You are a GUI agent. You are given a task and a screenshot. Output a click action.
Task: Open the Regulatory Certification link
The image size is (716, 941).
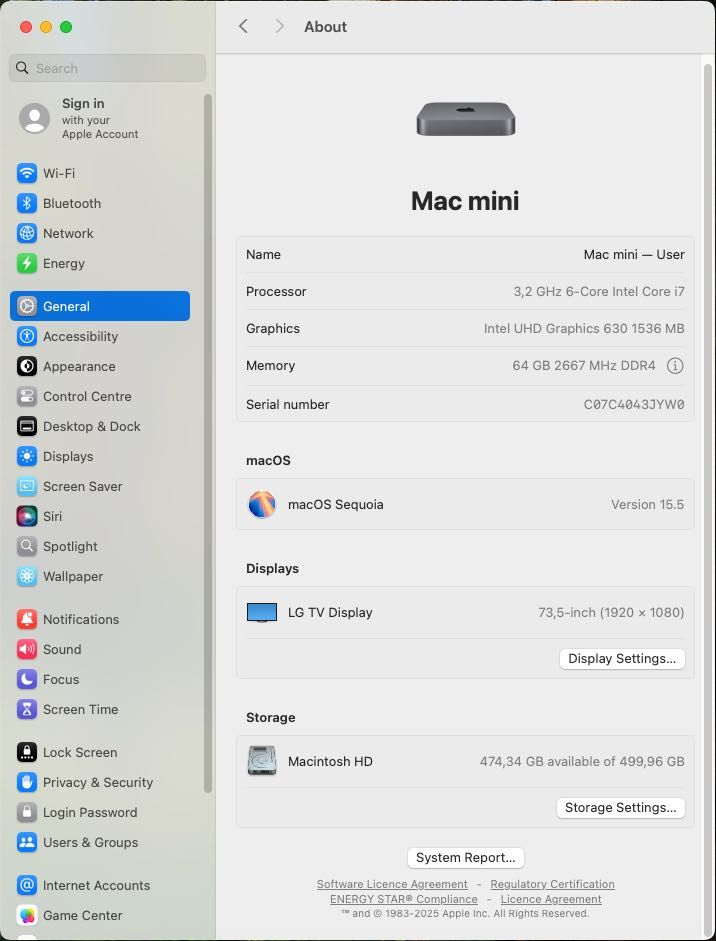point(552,884)
